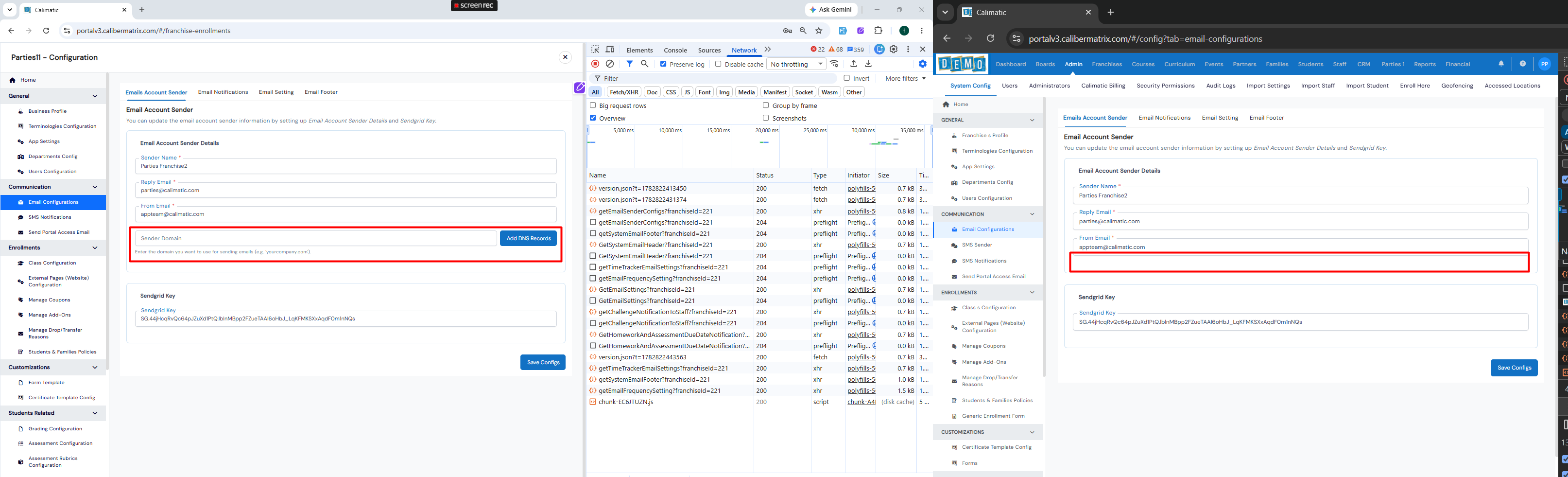Click the Add DNS Records button
This screenshot has width=1568, height=477.
click(528, 238)
